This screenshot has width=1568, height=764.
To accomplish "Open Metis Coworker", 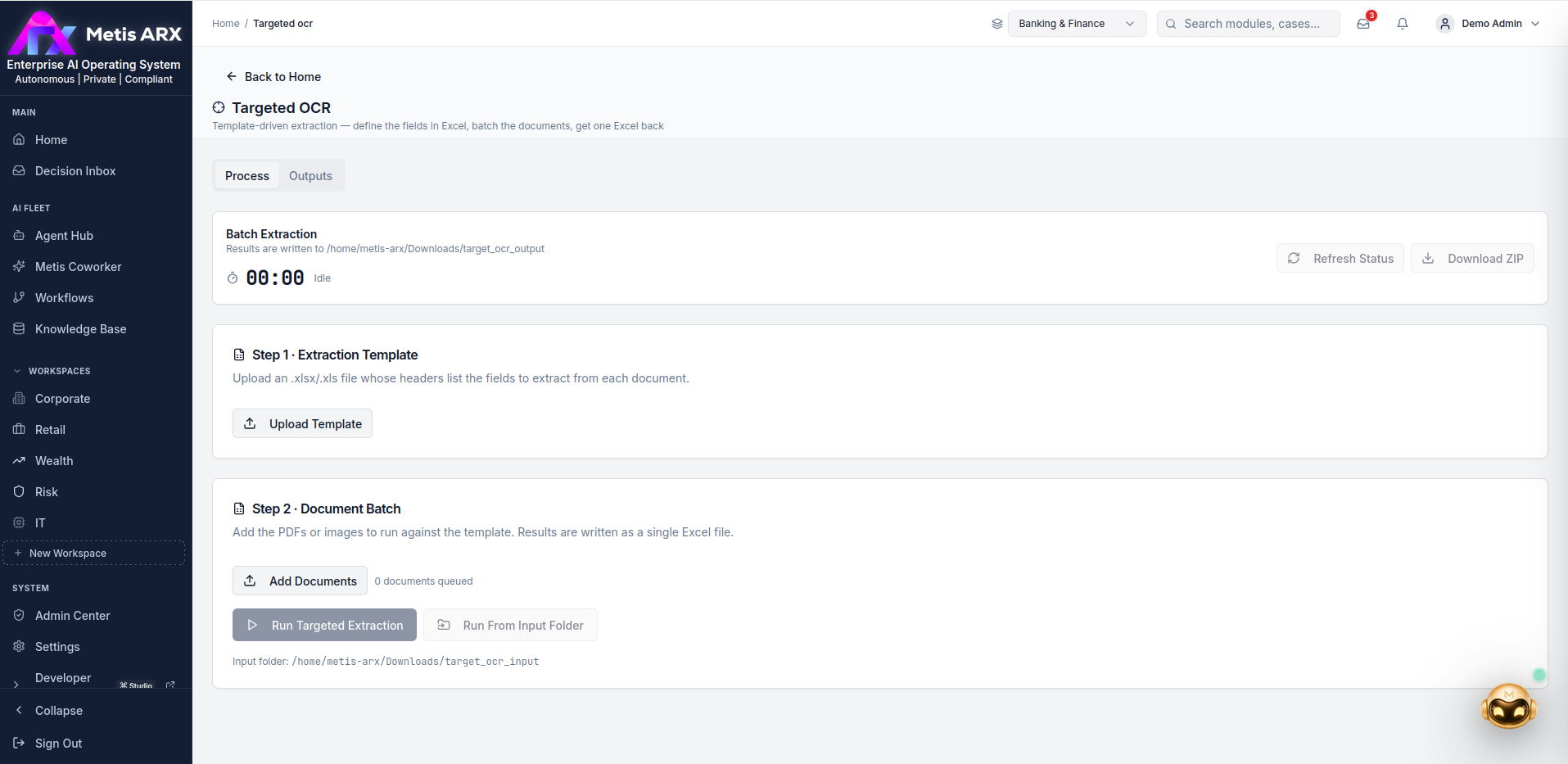I will (96, 267).
